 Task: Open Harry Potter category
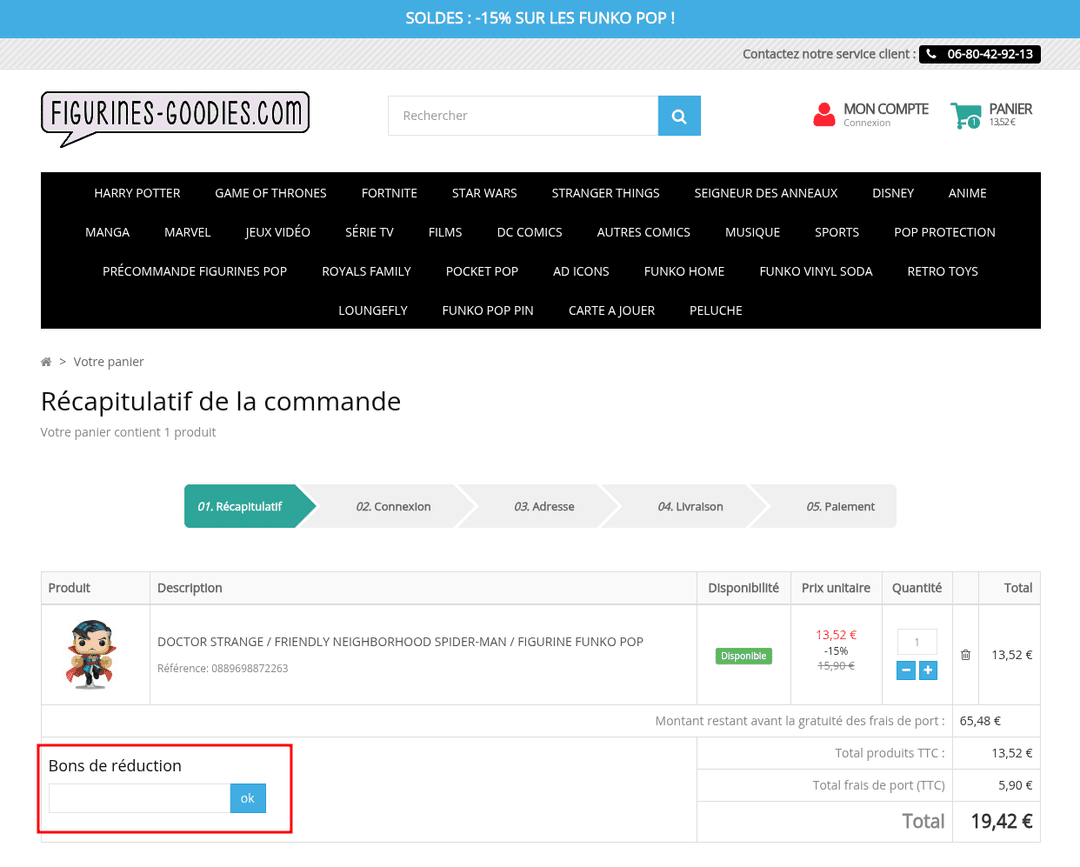[137, 193]
